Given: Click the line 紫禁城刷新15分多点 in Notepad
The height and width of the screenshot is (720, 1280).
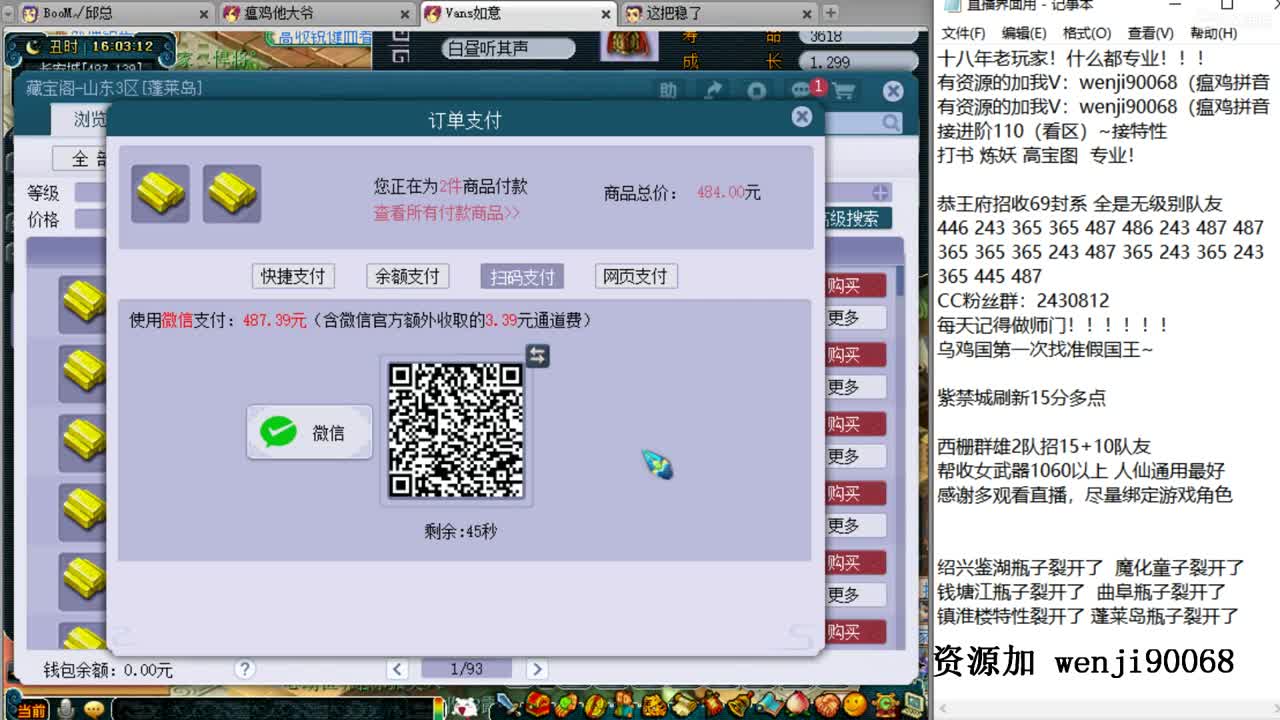Looking at the screenshot, I should [1021, 397].
